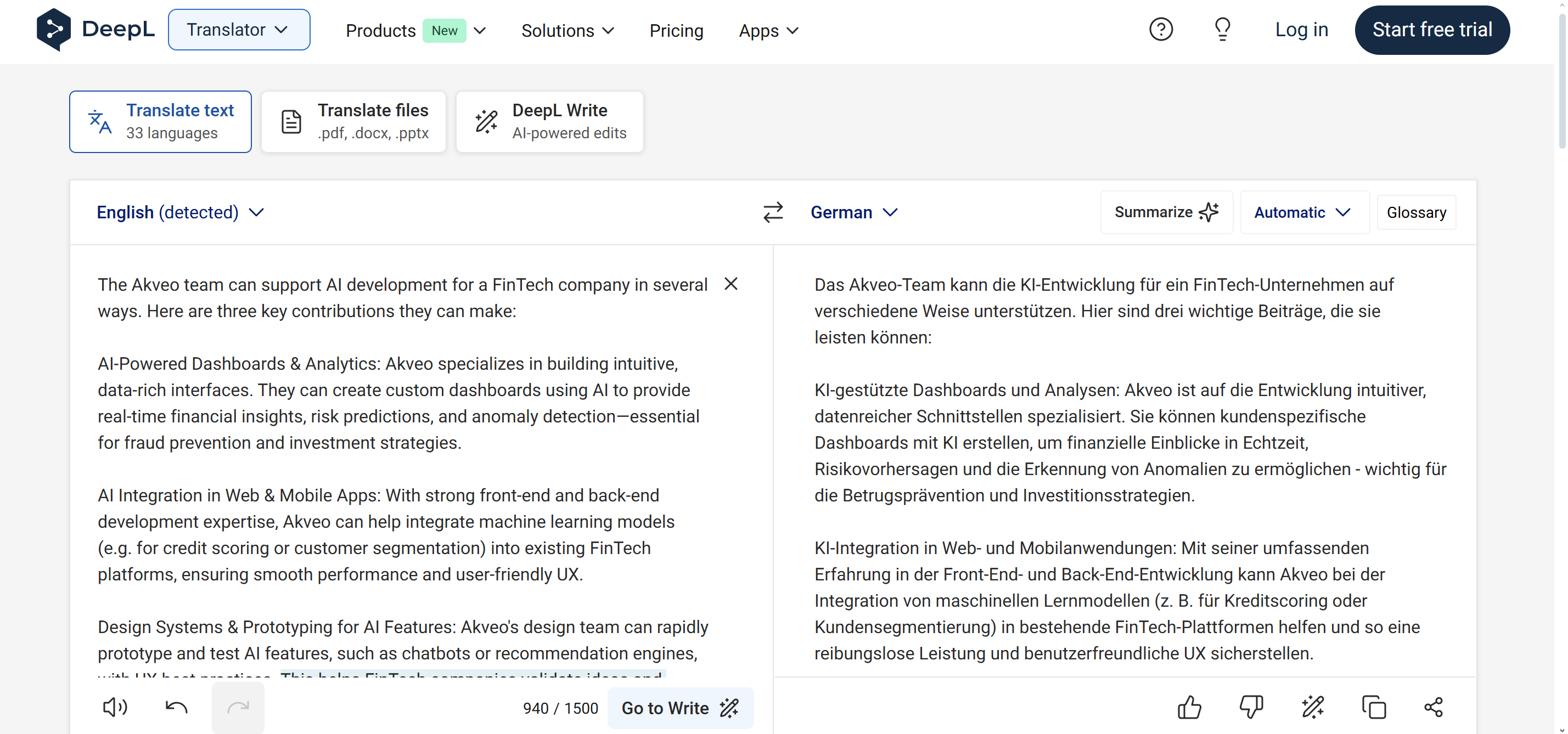The image size is (1568, 734).
Task: Switch to the Translate files tab
Action: (x=353, y=122)
